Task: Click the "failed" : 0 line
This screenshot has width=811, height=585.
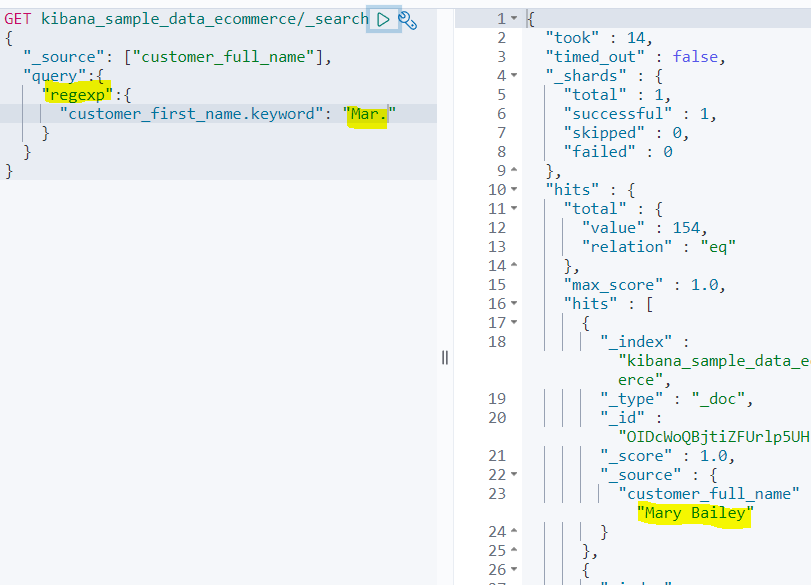Action: coord(618,152)
